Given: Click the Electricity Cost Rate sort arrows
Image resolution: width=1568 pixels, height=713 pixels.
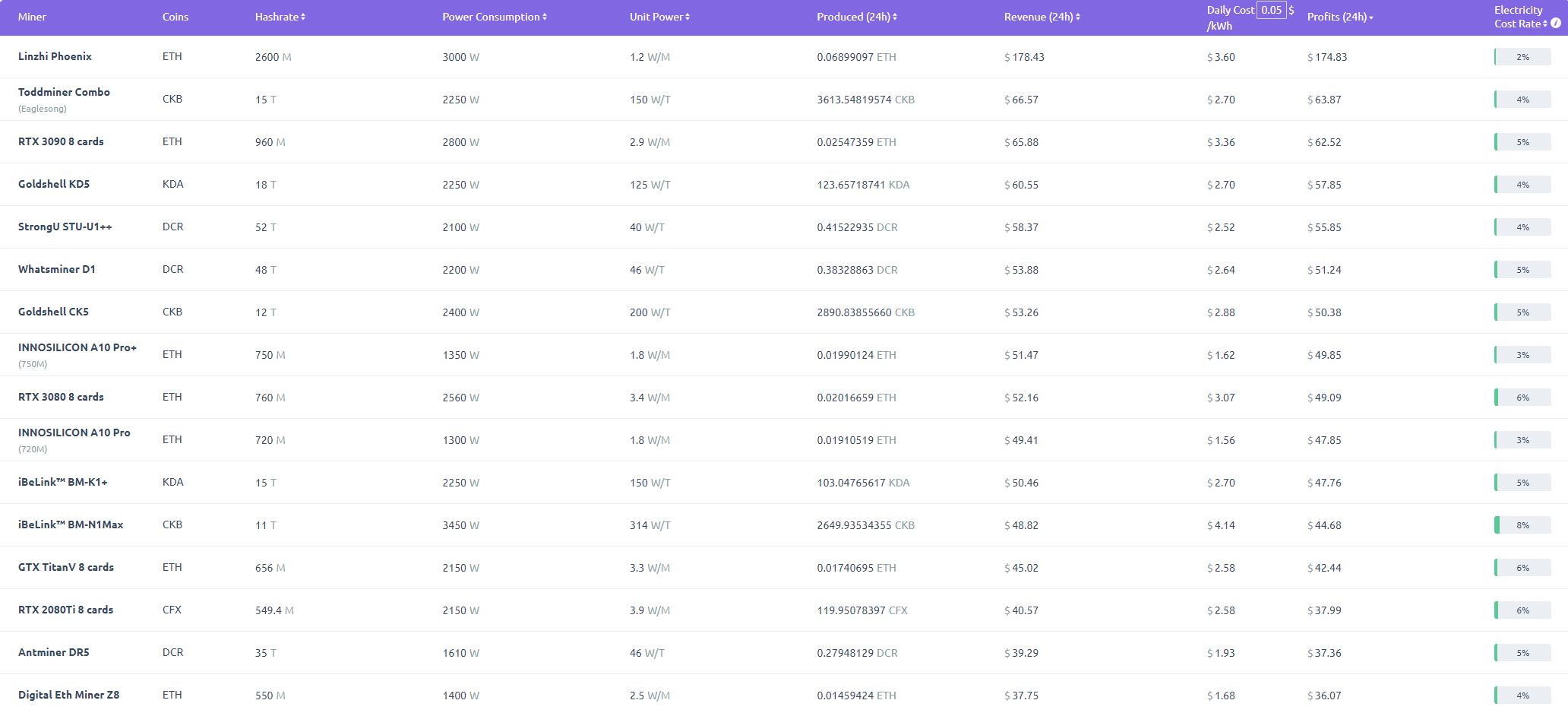Looking at the screenshot, I should tap(1545, 24).
